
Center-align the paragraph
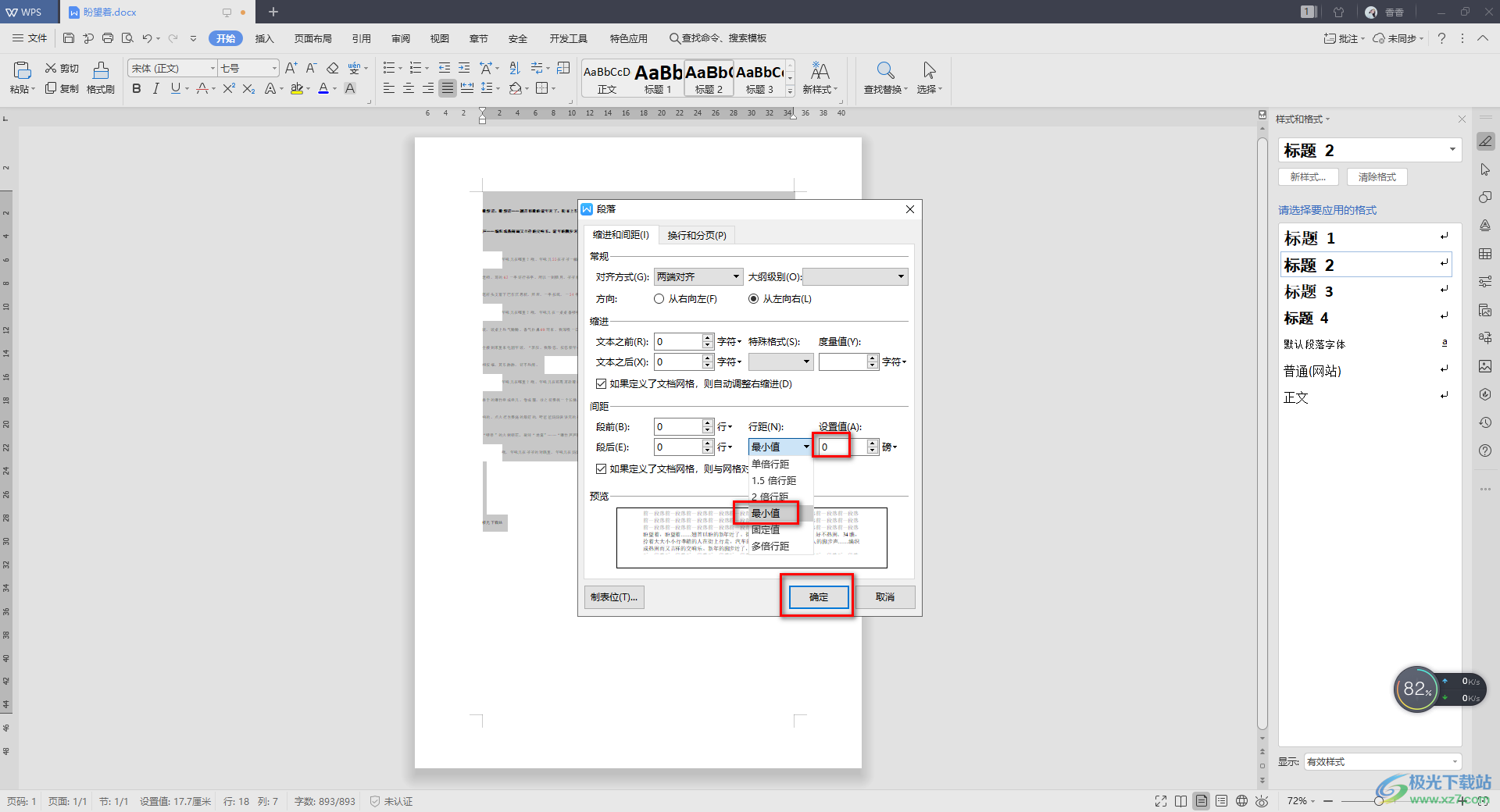pyautogui.click(x=409, y=89)
